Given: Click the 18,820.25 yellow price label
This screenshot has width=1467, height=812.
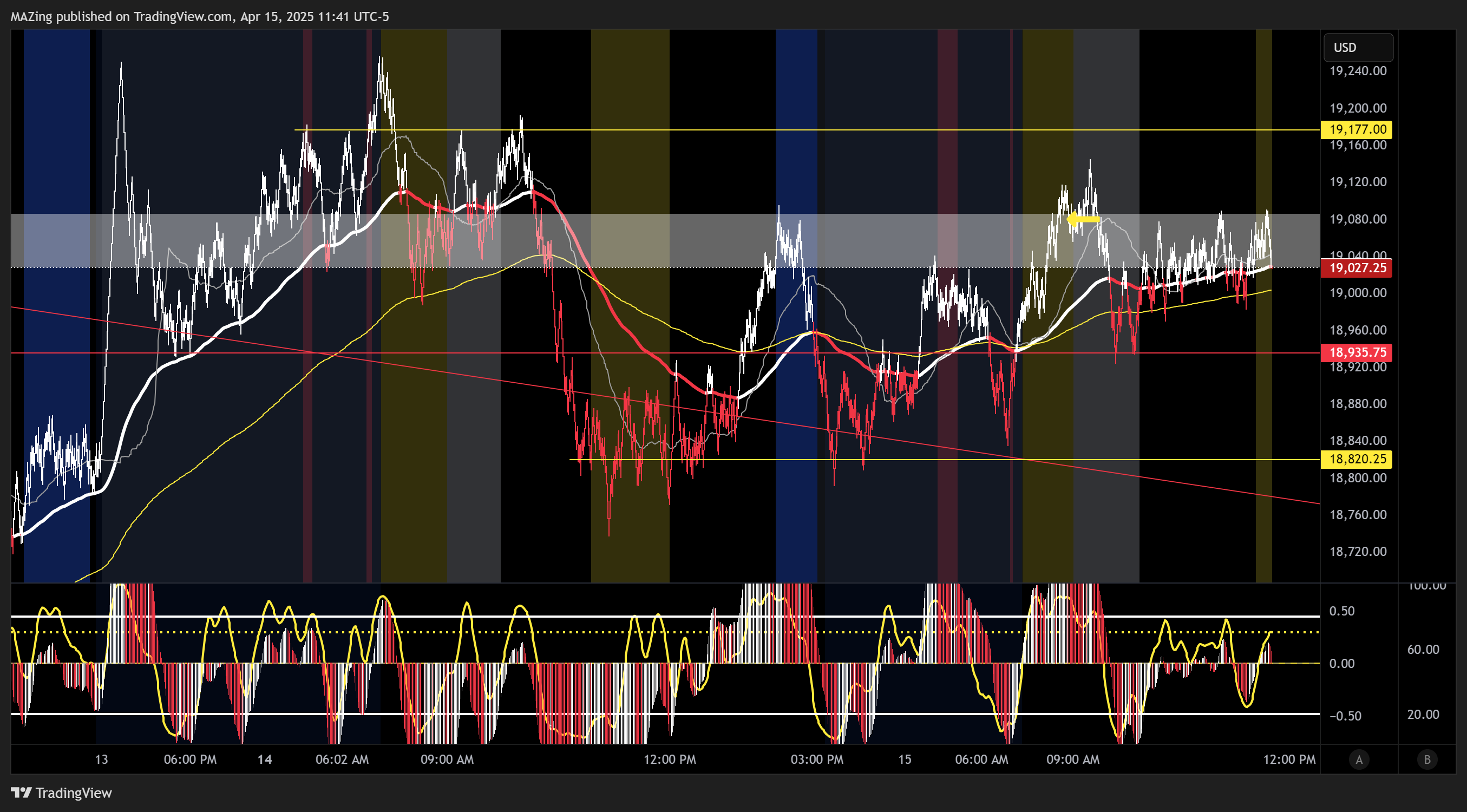Looking at the screenshot, I should 1357,459.
